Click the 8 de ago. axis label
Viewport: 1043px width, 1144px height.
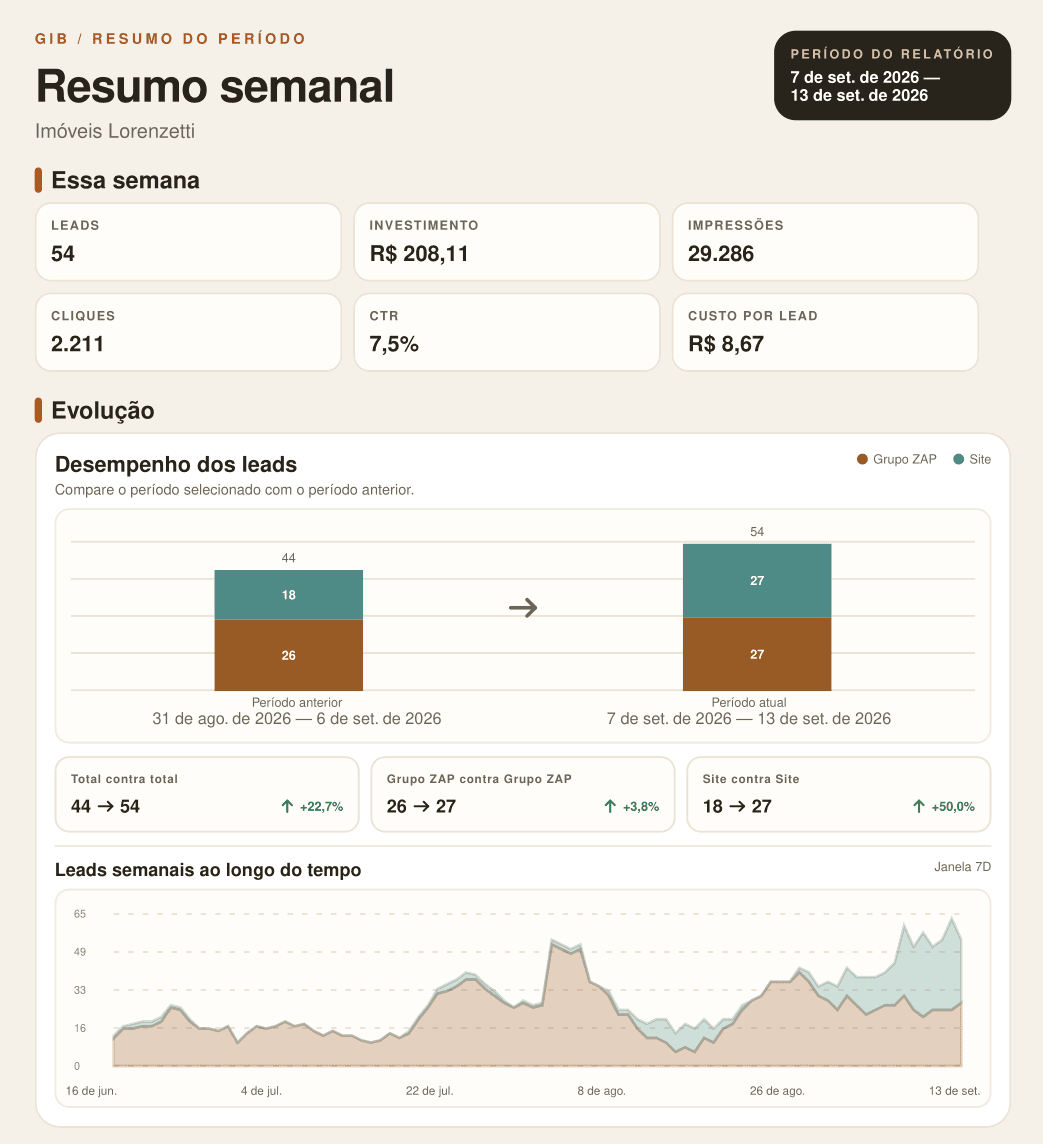pos(602,1091)
